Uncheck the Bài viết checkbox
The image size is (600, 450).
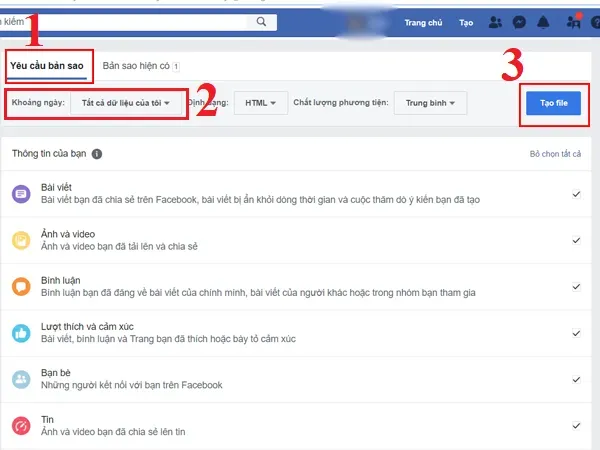(576, 194)
